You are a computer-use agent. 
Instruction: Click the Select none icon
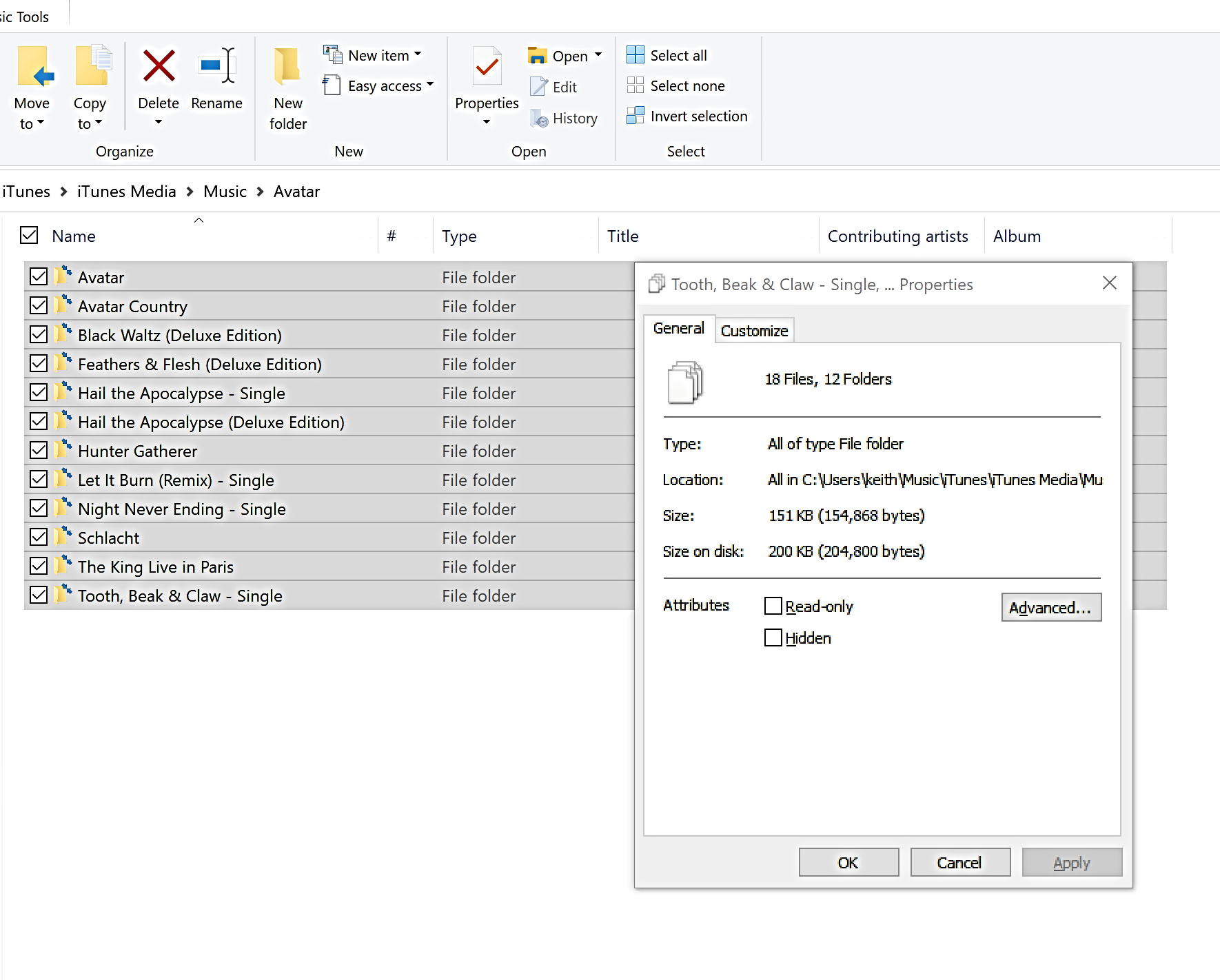point(635,85)
